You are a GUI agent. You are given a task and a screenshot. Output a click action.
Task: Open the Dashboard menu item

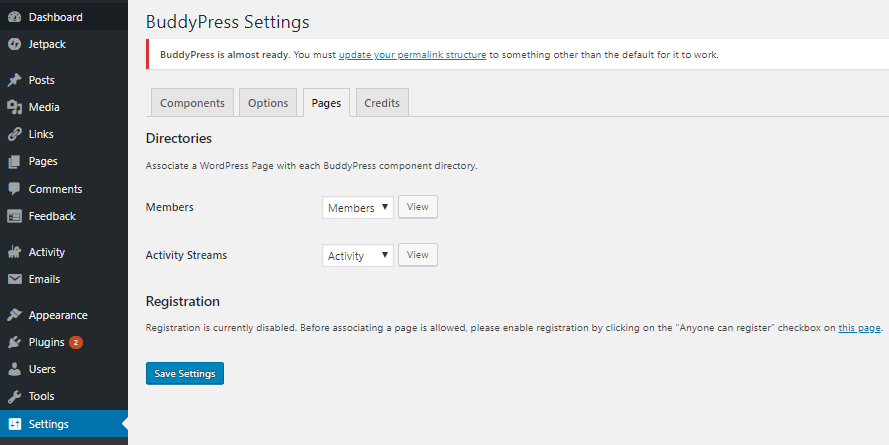click(x=56, y=17)
